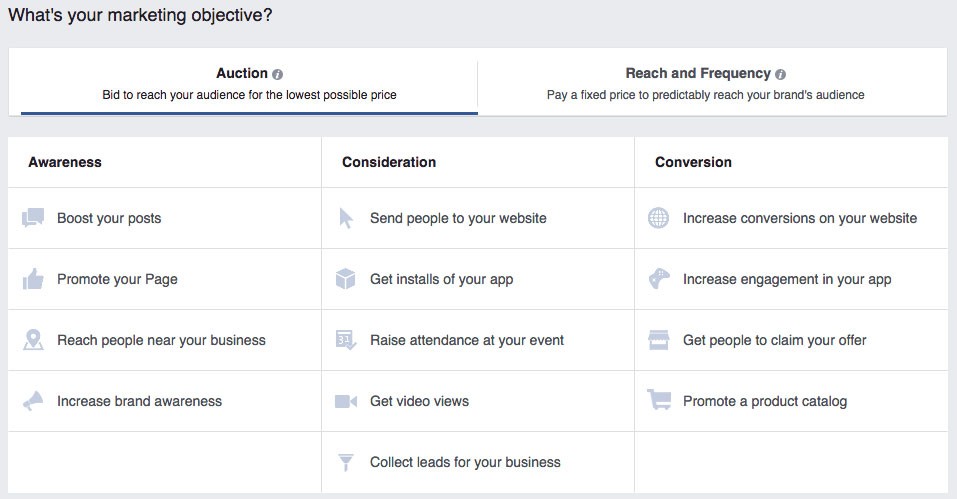Select the Auction buying type tab

tap(249, 84)
